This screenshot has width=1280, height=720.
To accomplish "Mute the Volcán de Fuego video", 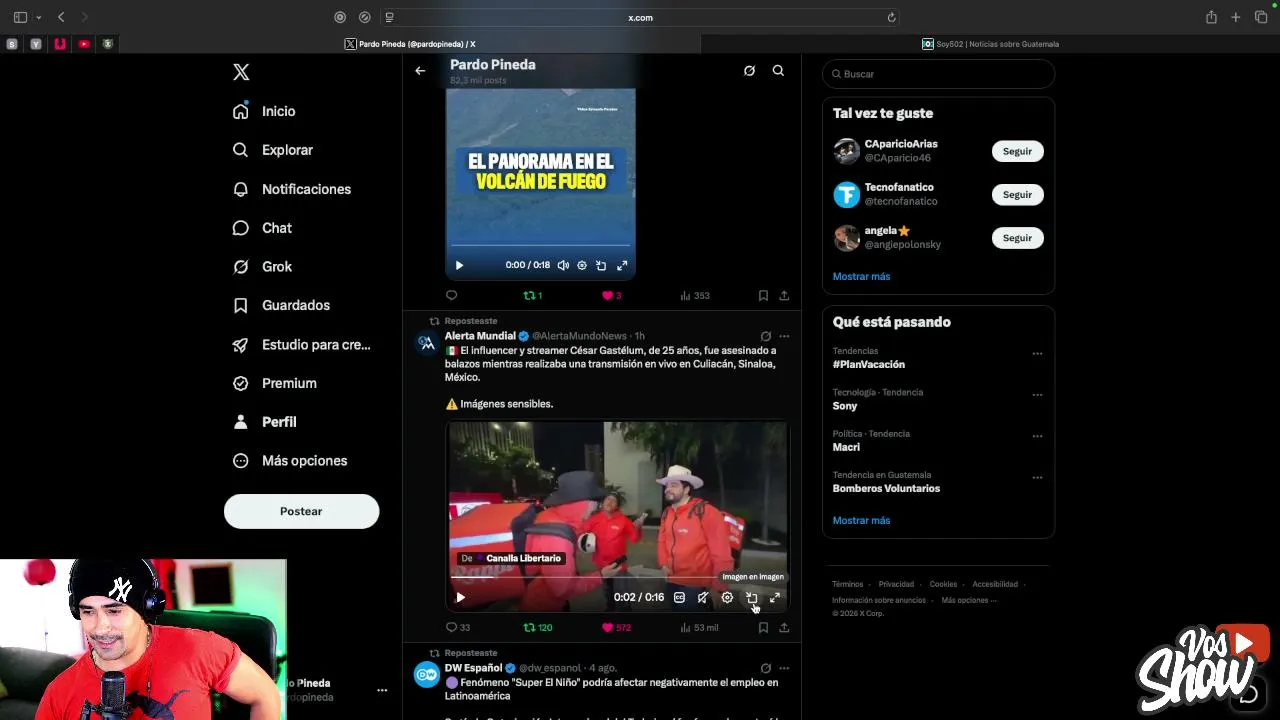I will [x=563, y=265].
